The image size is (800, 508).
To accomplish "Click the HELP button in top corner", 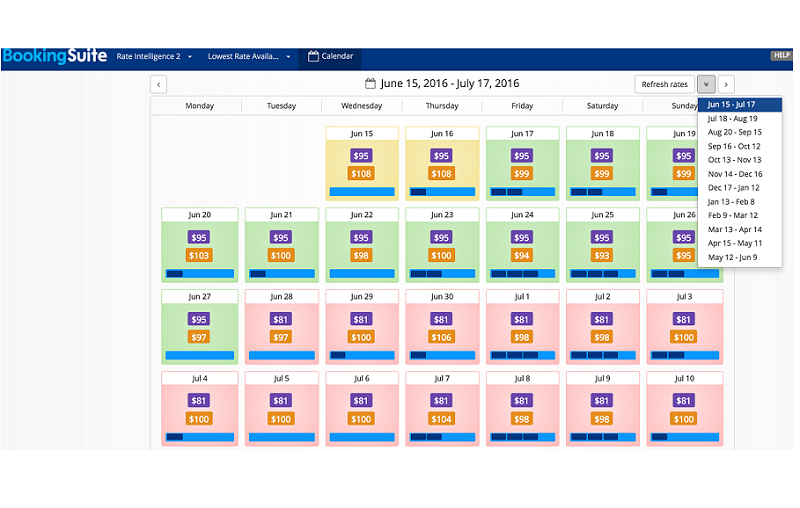I will (781, 55).
